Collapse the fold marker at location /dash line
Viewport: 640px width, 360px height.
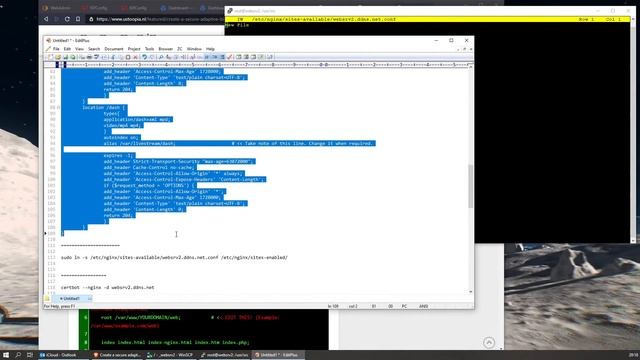click(58, 107)
